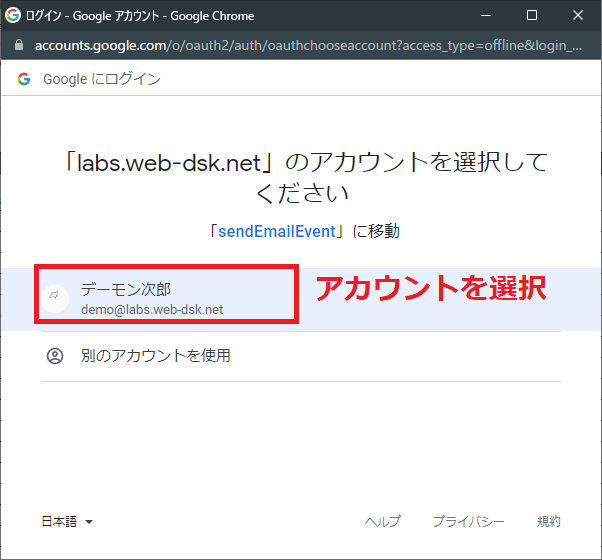Maximize the Chrome login window
This screenshot has width=602, height=560.
coord(532,15)
